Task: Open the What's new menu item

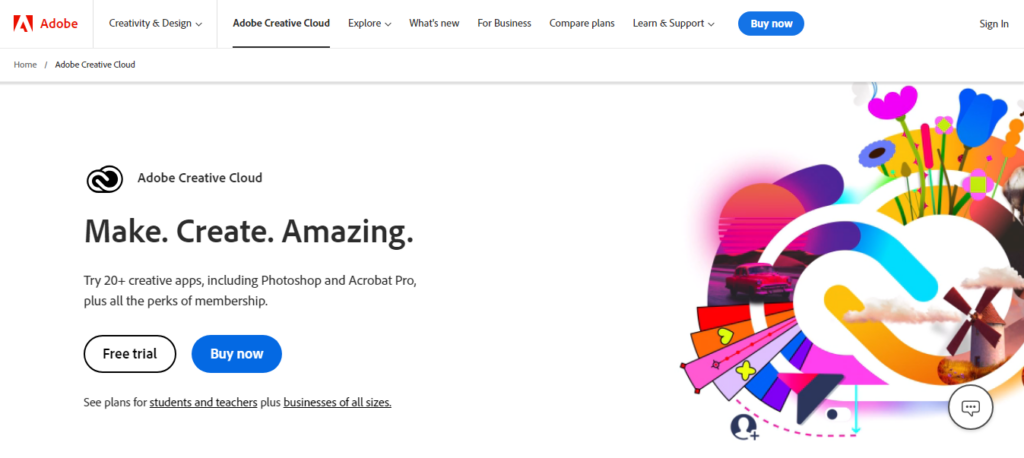Action: (434, 24)
